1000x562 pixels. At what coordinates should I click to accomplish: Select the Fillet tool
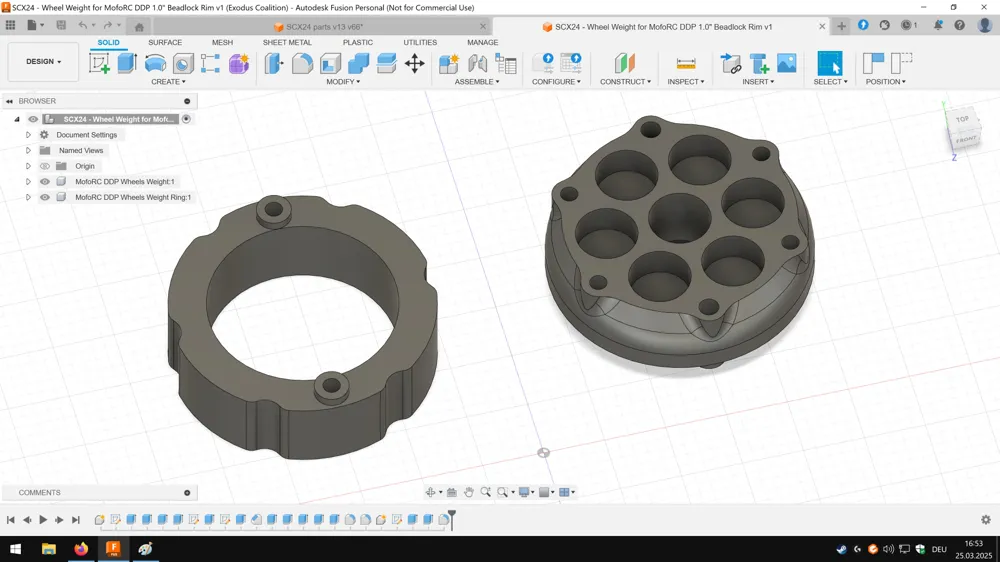click(302, 63)
